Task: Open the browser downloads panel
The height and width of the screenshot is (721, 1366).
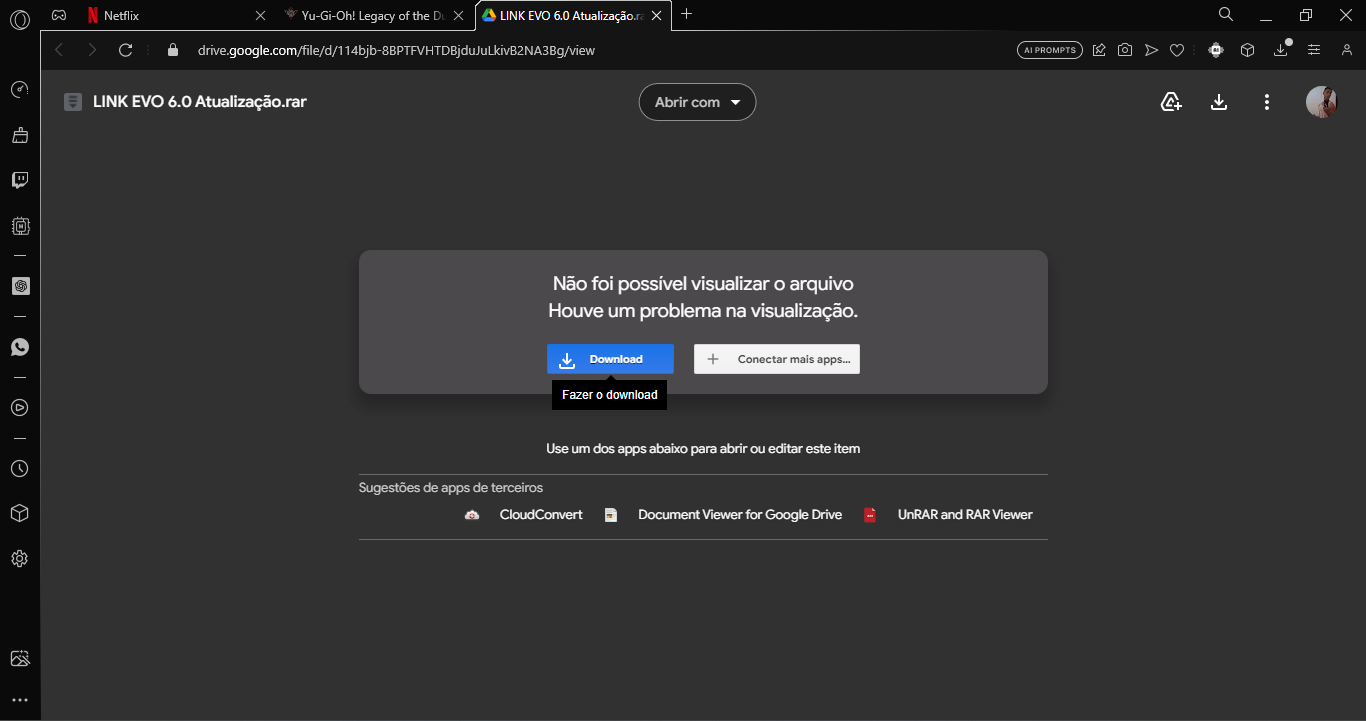Action: (x=1281, y=50)
